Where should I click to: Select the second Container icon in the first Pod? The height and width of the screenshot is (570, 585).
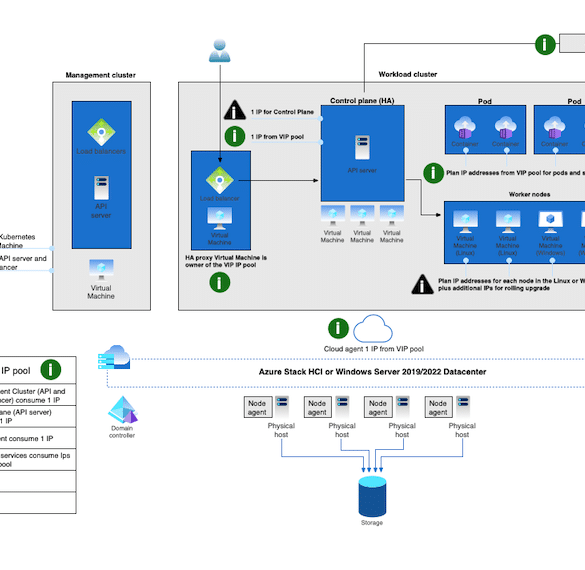tap(506, 128)
